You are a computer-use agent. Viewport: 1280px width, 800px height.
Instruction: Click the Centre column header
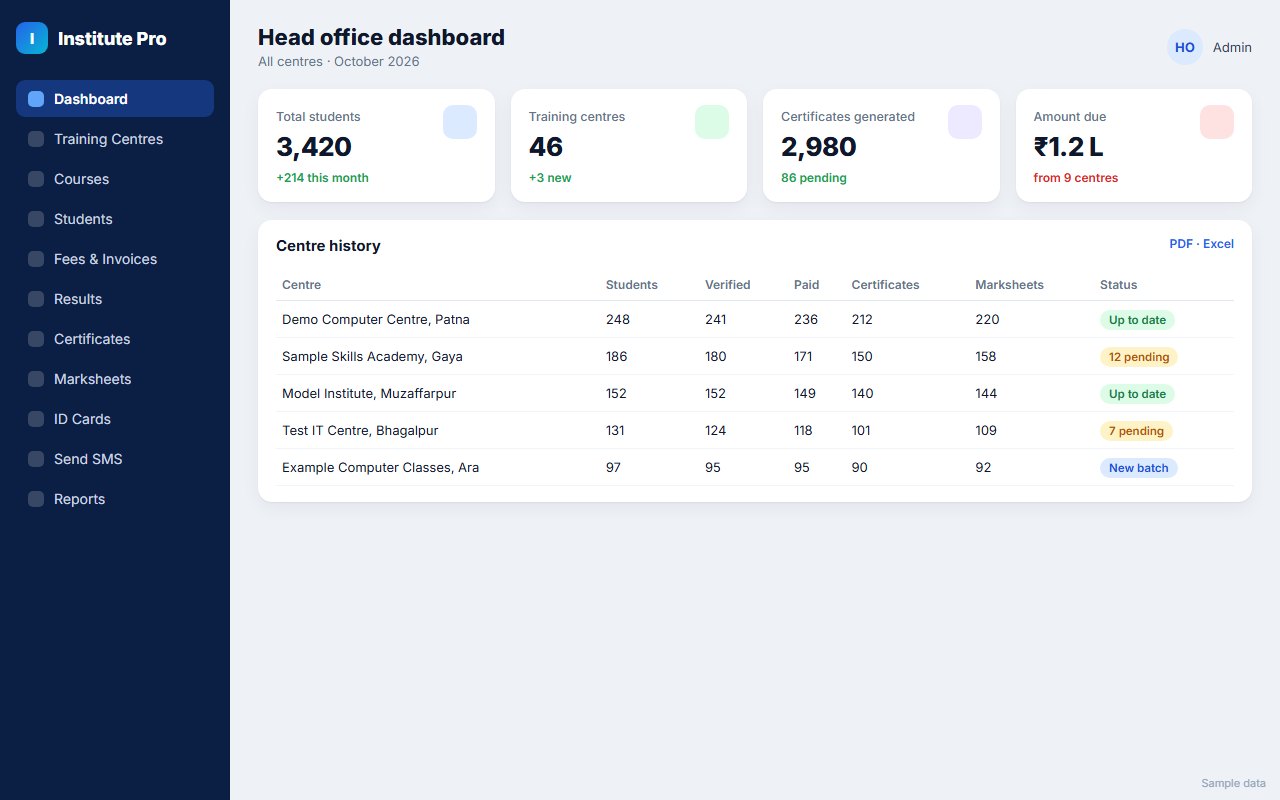click(x=302, y=285)
